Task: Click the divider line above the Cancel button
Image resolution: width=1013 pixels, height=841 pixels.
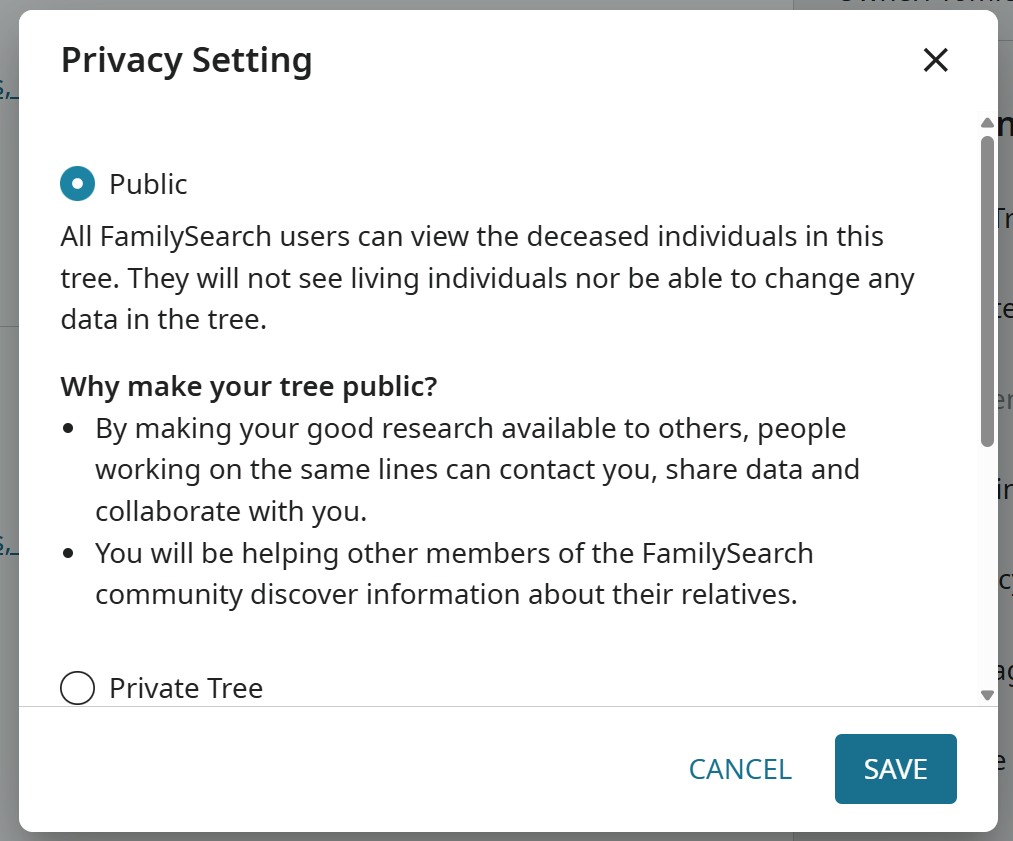Action: [x=500, y=706]
